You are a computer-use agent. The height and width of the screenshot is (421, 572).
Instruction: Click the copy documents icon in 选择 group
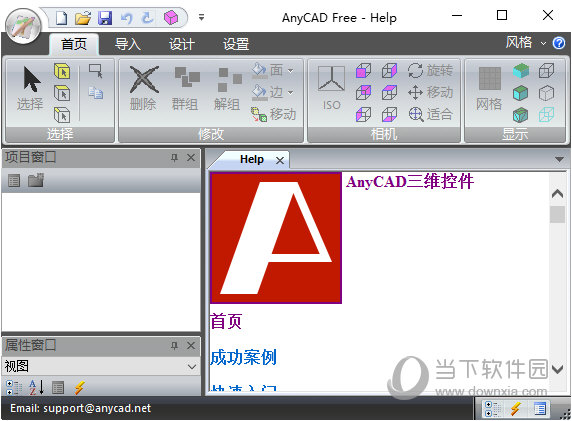click(x=96, y=93)
